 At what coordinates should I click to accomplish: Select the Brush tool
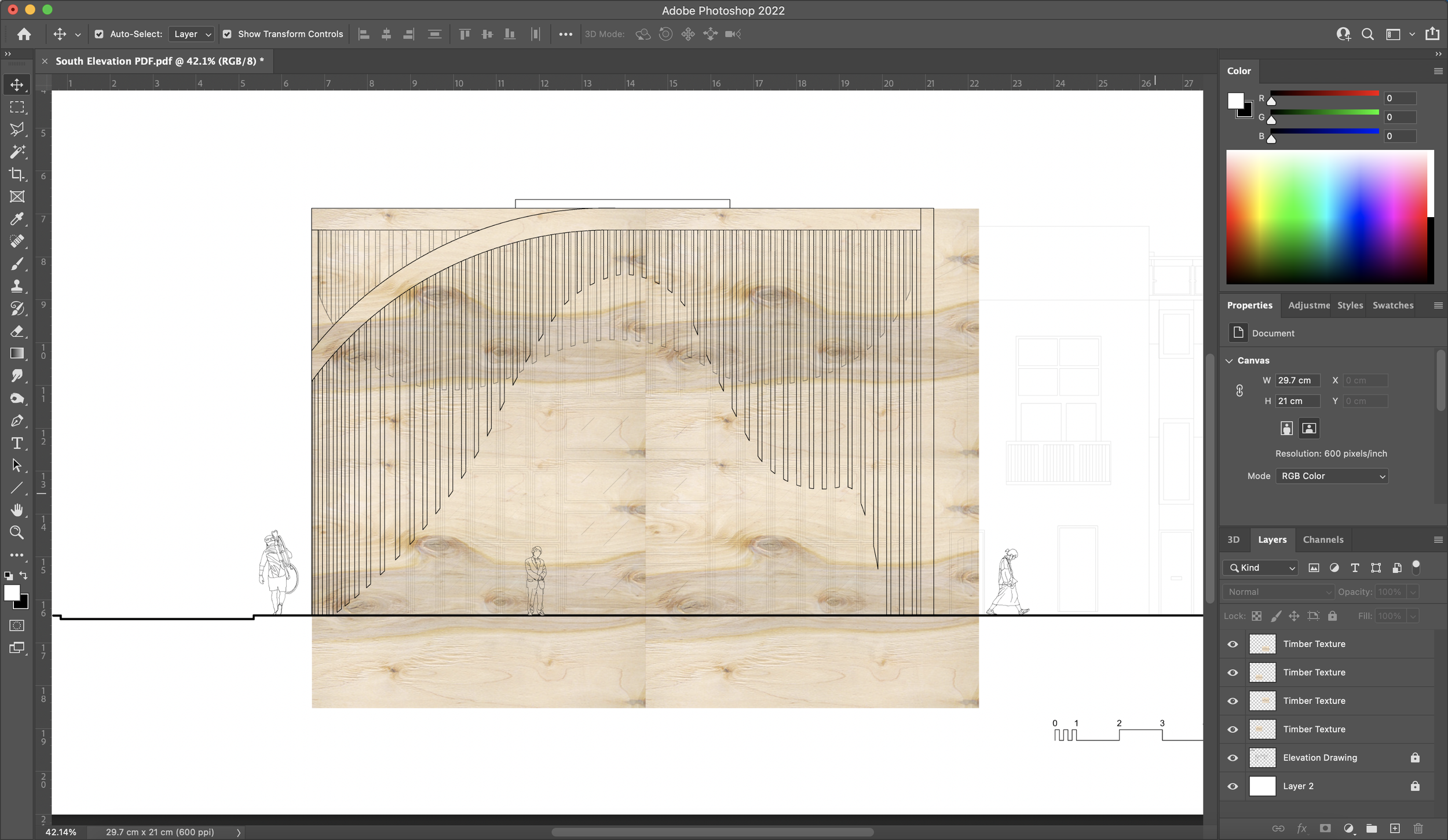[17, 263]
